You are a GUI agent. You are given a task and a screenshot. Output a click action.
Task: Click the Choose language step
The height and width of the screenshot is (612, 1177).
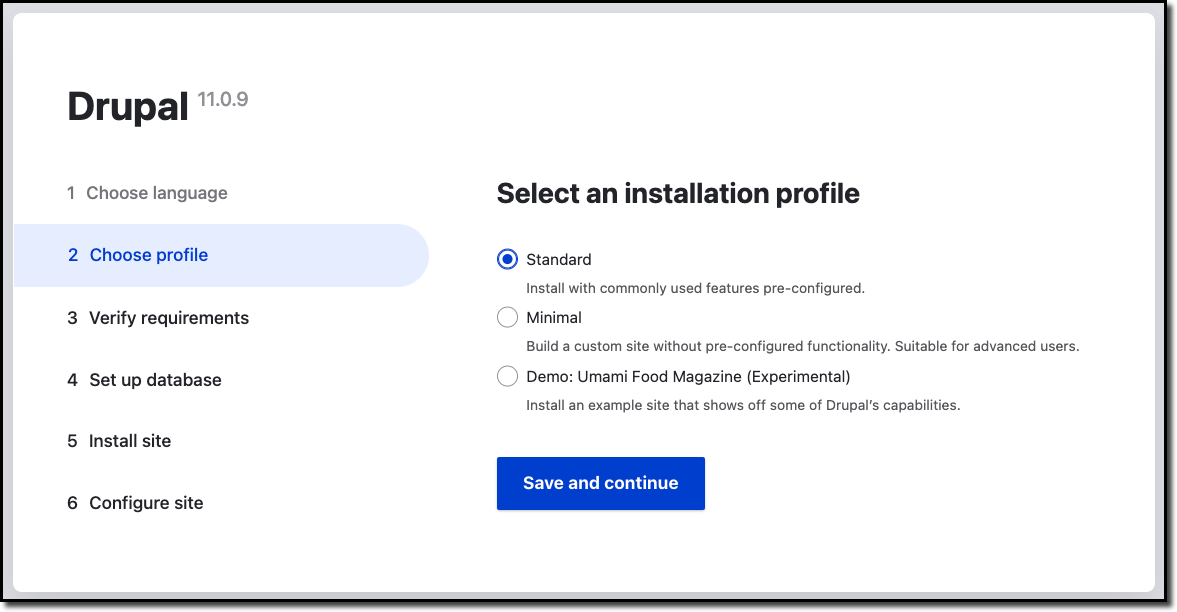pyautogui.click(x=157, y=193)
